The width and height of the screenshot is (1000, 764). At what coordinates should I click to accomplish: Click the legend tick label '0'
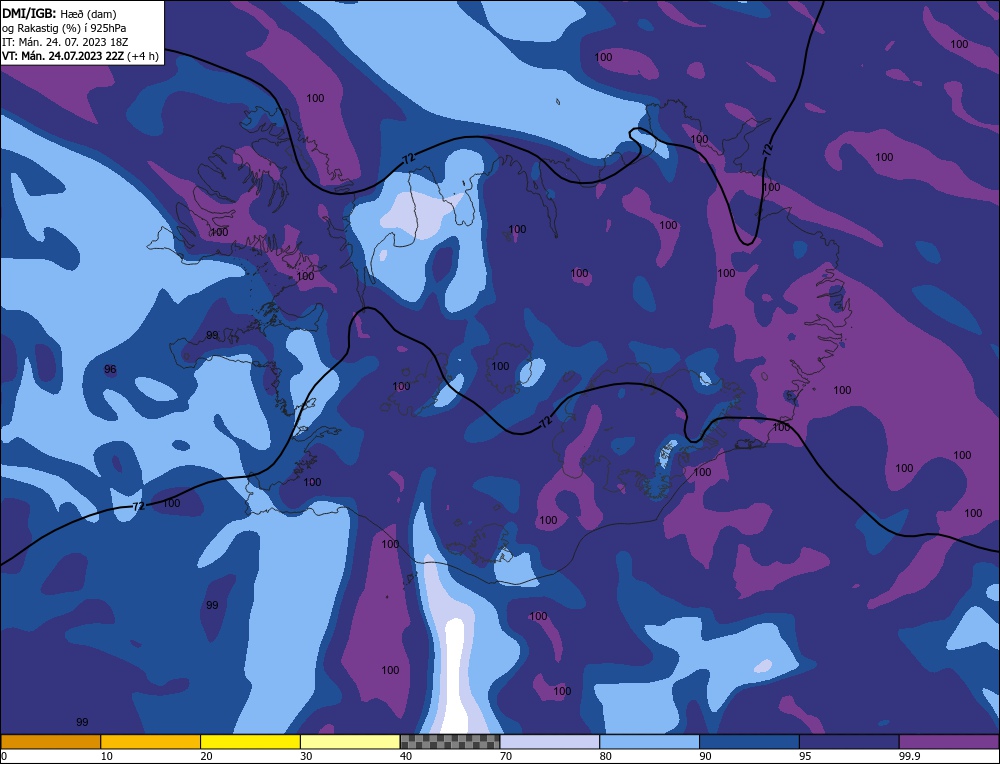[x=4, y=756]
